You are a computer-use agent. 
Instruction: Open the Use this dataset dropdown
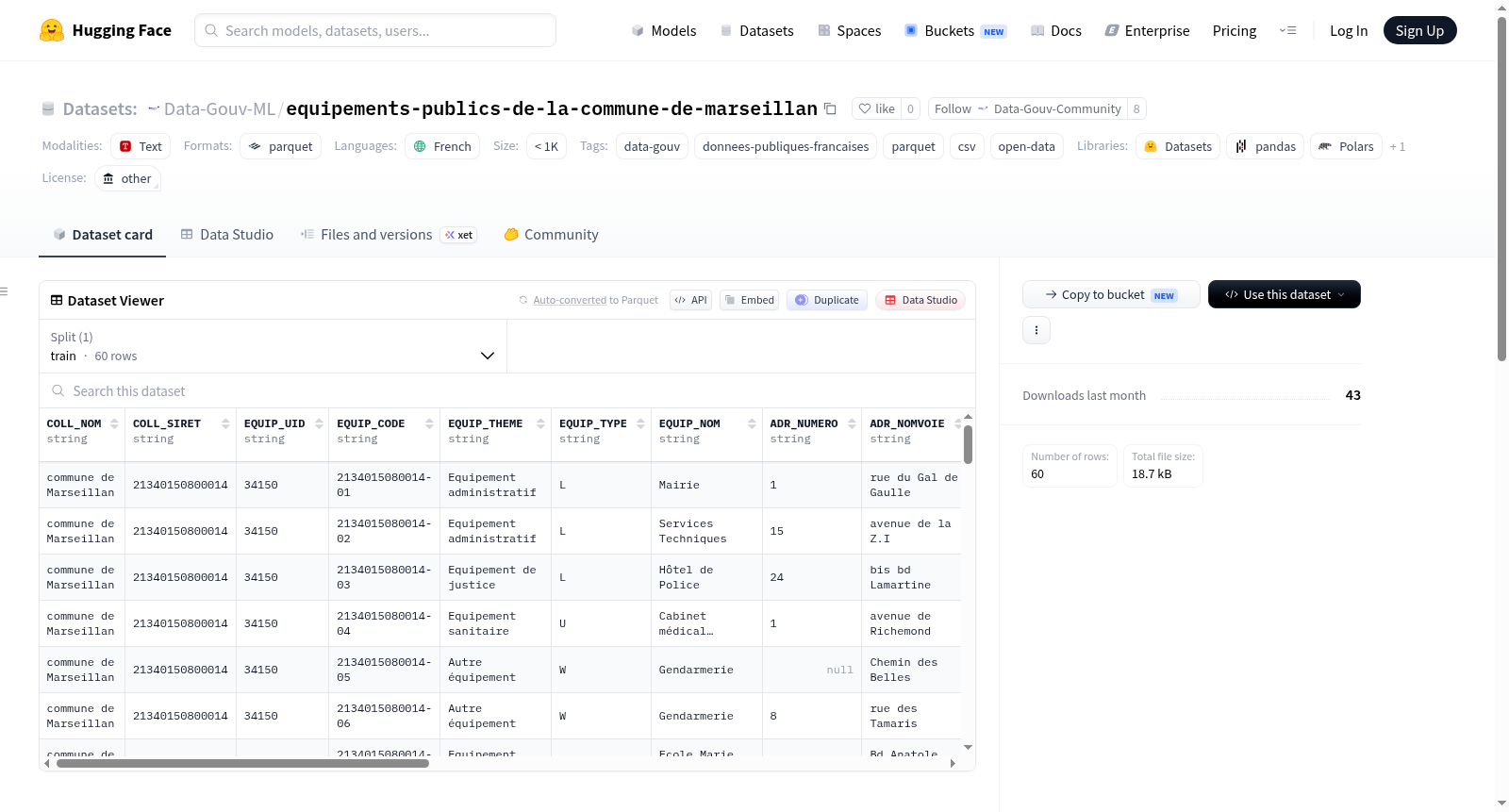pyautogui.click(x=1285, y=294)
